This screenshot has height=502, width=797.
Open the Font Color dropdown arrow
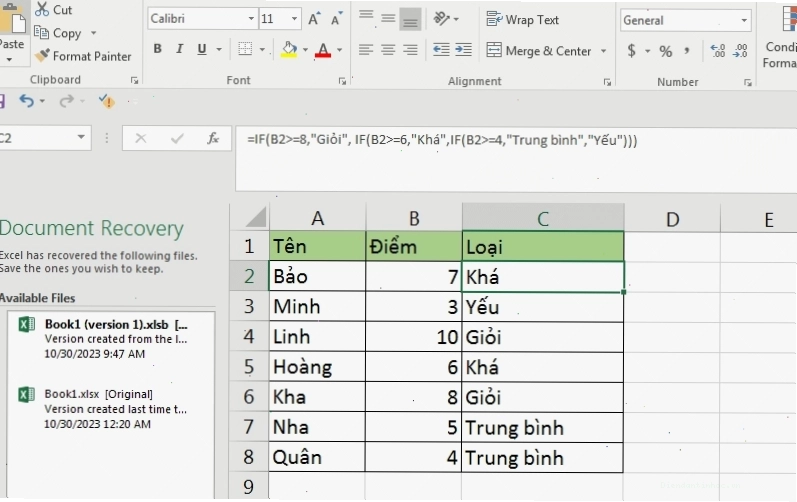(x=340, y=49)
